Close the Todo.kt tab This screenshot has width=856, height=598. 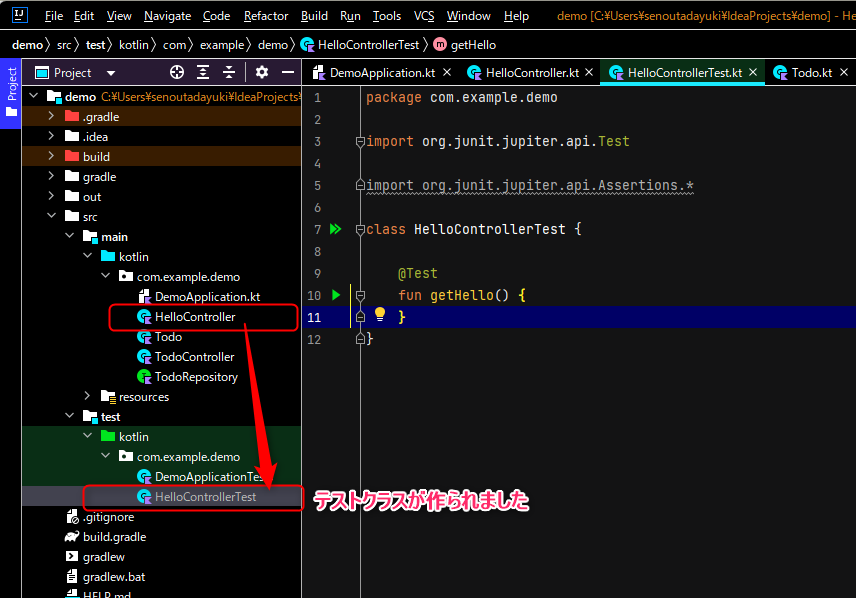click(x=843, y=72)
